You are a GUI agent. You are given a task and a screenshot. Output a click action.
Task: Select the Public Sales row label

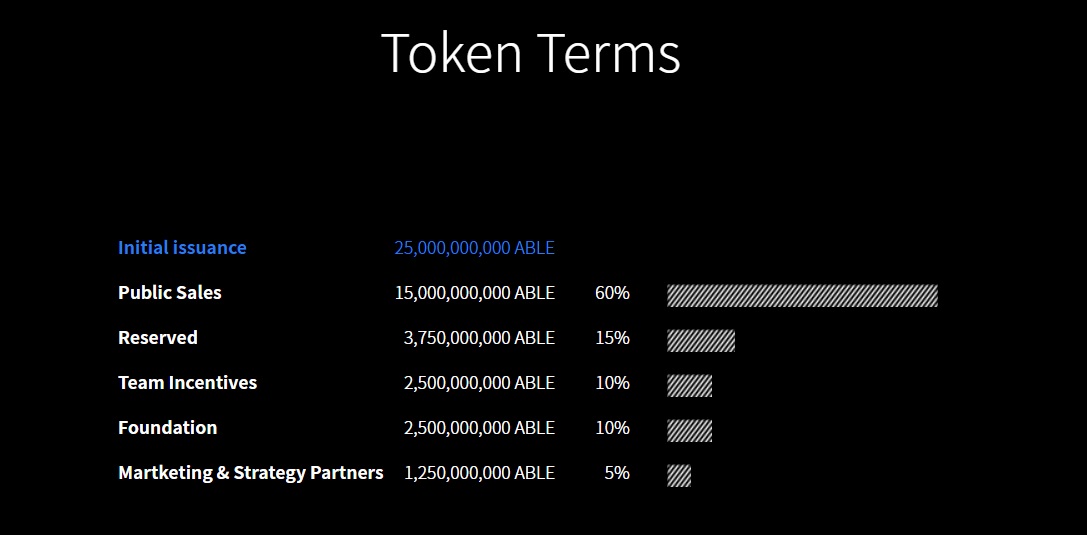click(x=170, y=292)
